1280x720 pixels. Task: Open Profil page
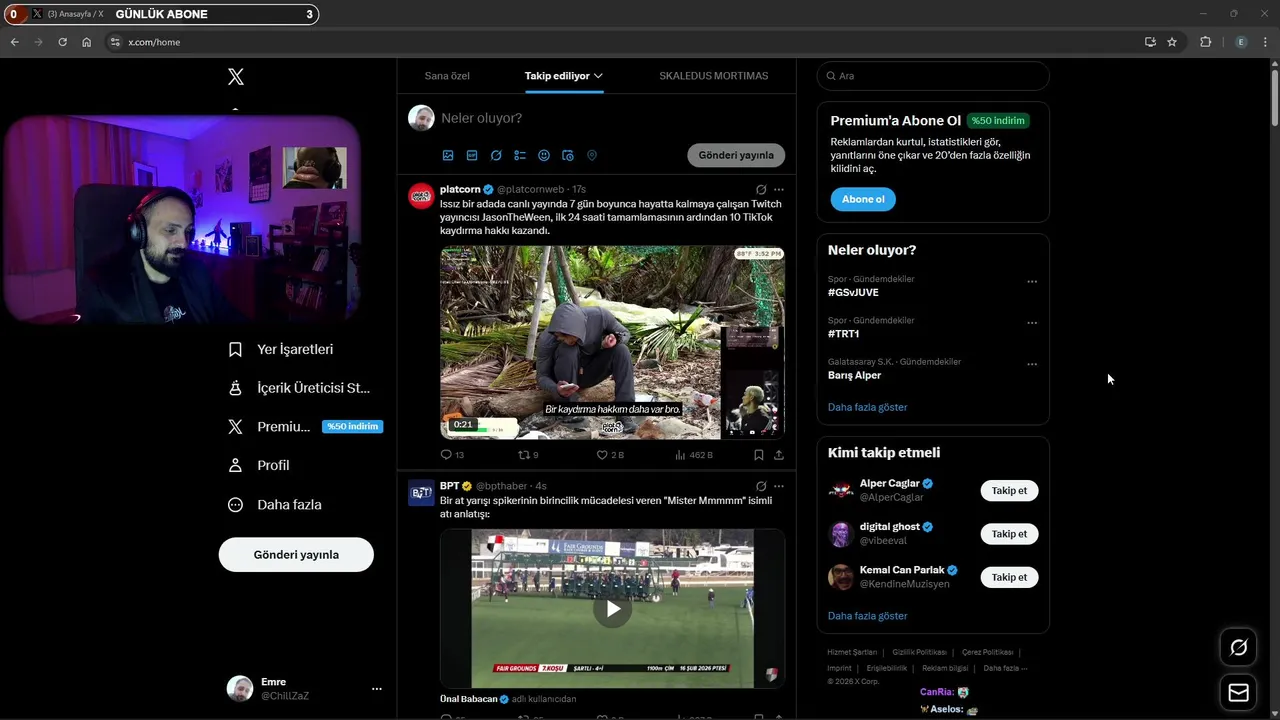(x=259, y=465)
